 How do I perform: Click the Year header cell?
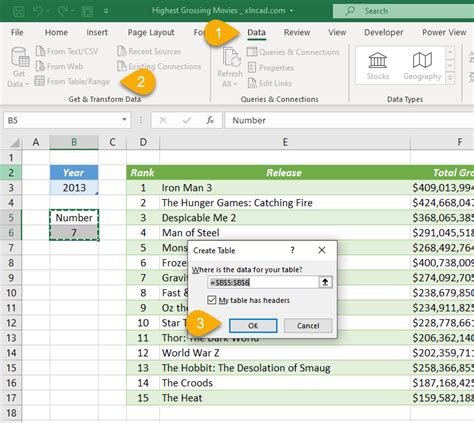click(x=74, y=172)
